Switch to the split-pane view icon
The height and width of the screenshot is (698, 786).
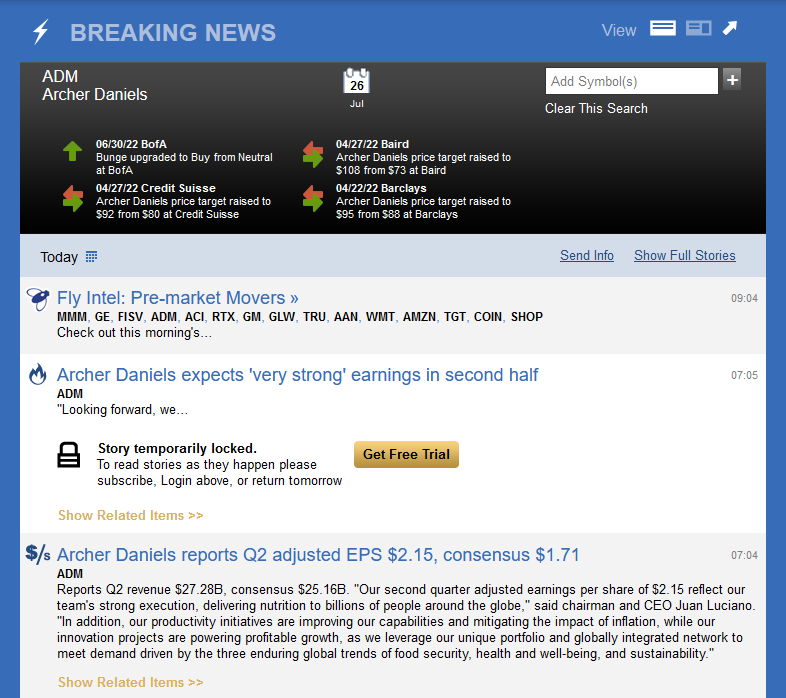pos(699,28)
